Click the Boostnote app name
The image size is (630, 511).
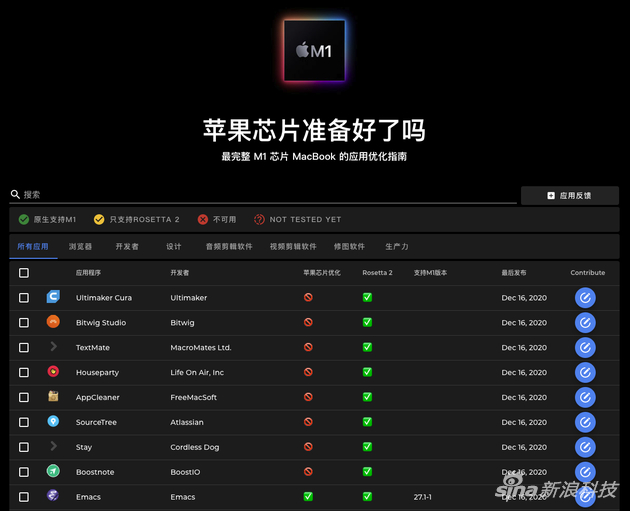coord(95,472)
